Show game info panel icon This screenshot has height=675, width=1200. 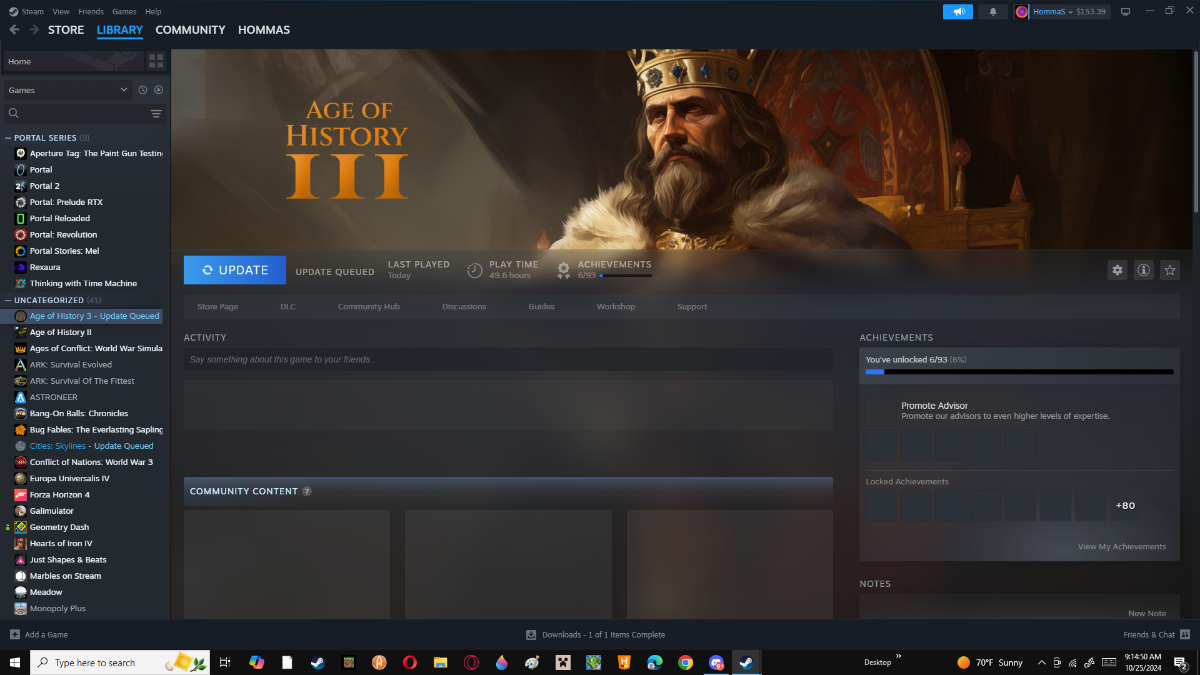coord(1143,270)
